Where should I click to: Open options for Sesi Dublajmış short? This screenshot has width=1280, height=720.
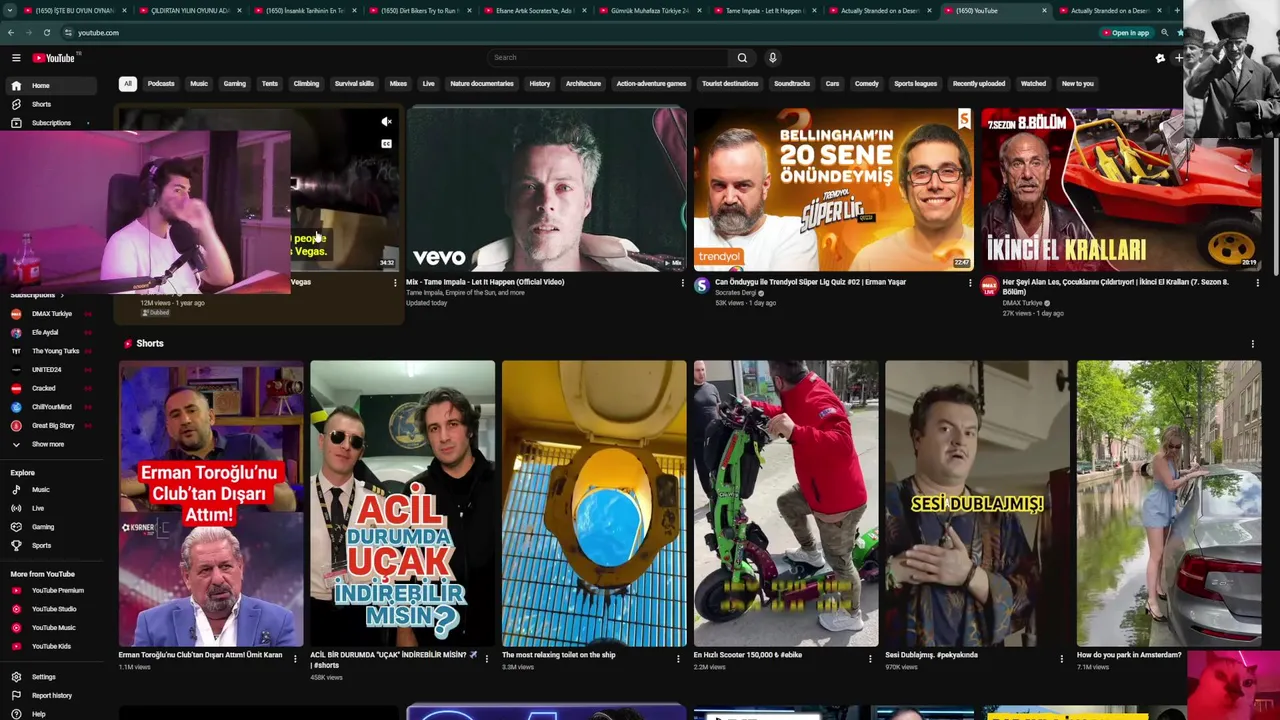pyautogui.click(x=1061, y=658)
